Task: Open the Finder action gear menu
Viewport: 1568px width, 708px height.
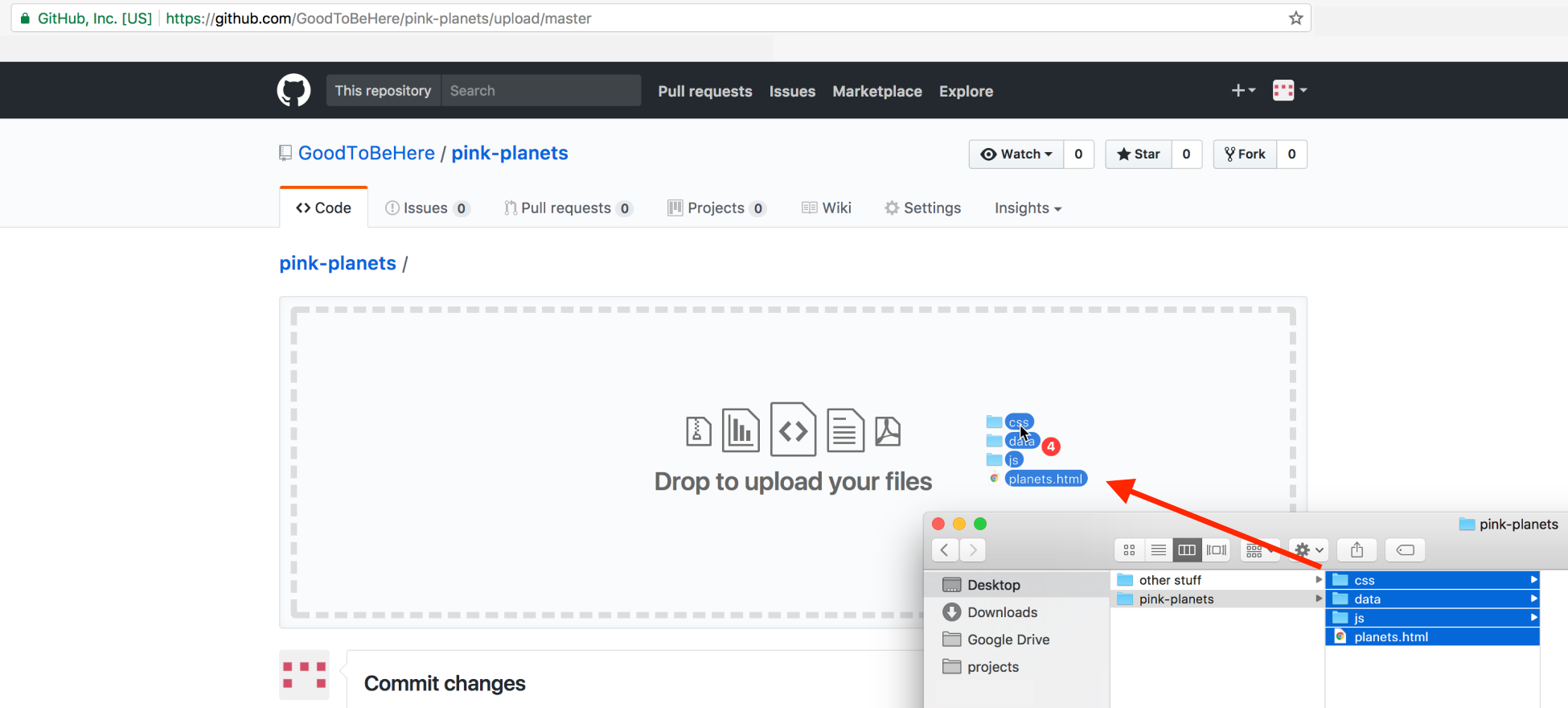Action: tap(1308, 550)
